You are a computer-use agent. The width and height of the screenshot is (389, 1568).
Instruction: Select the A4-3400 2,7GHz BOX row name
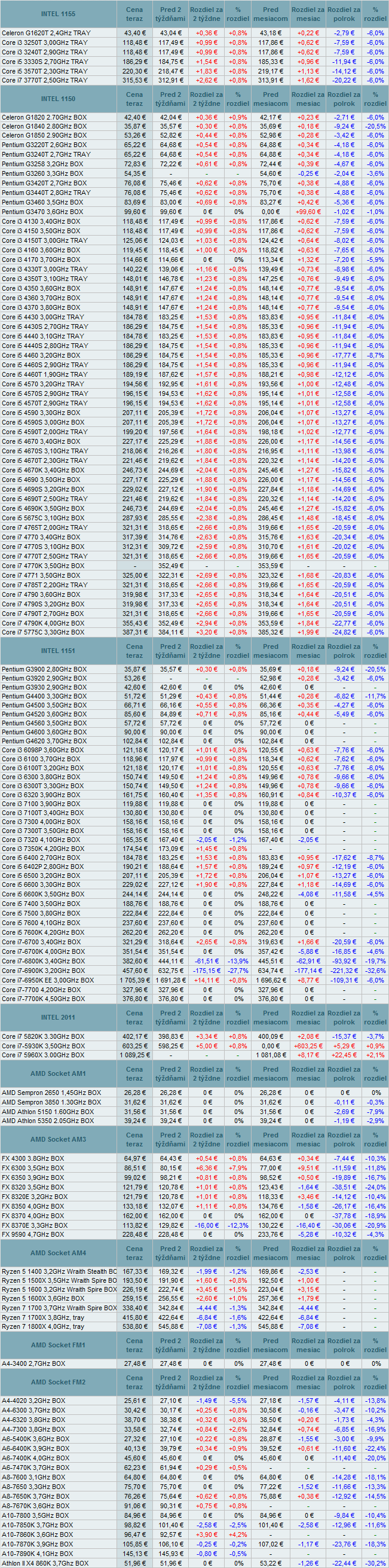33,1363
